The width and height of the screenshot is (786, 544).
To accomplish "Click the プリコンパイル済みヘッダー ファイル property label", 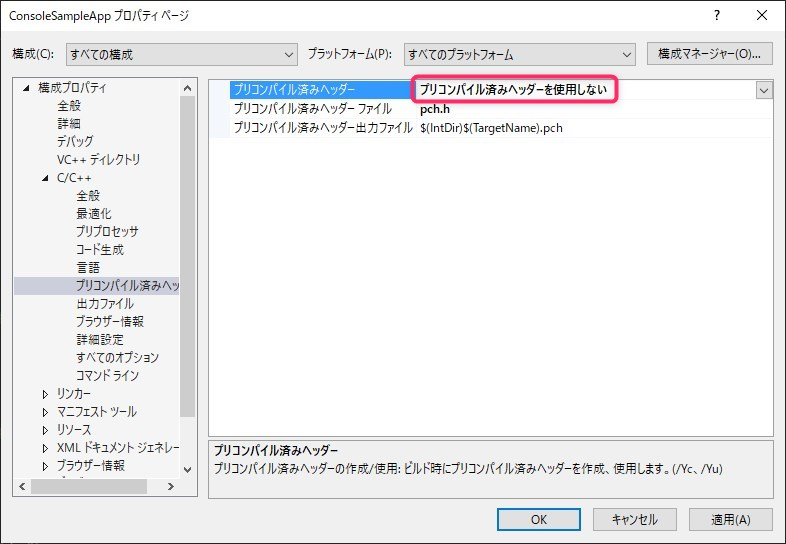I will [x=313, y=109].
